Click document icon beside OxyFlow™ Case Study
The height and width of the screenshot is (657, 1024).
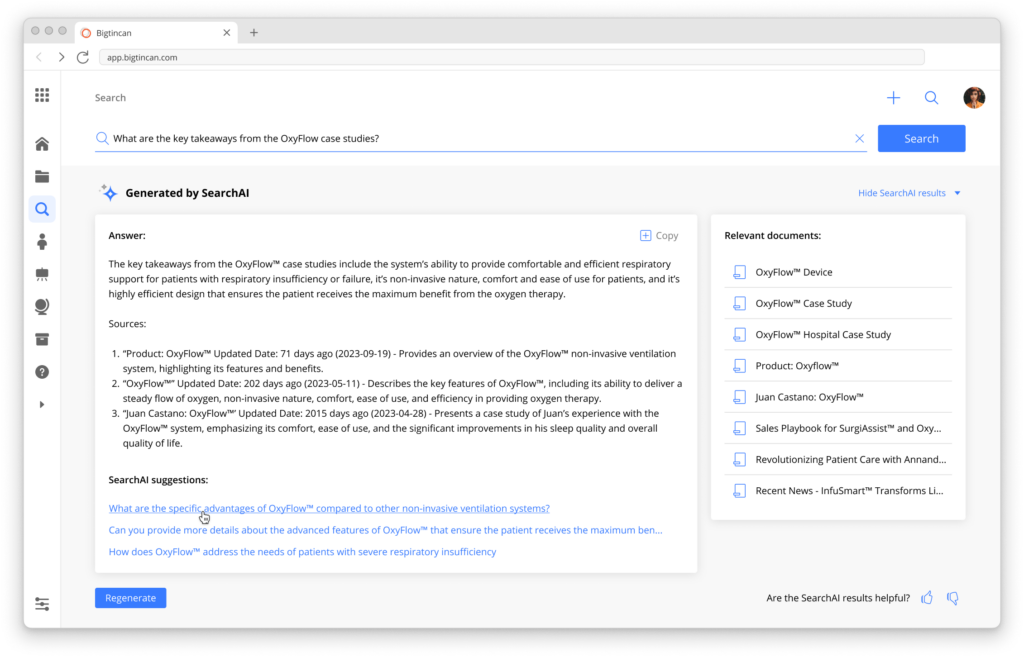pos(739,304)
